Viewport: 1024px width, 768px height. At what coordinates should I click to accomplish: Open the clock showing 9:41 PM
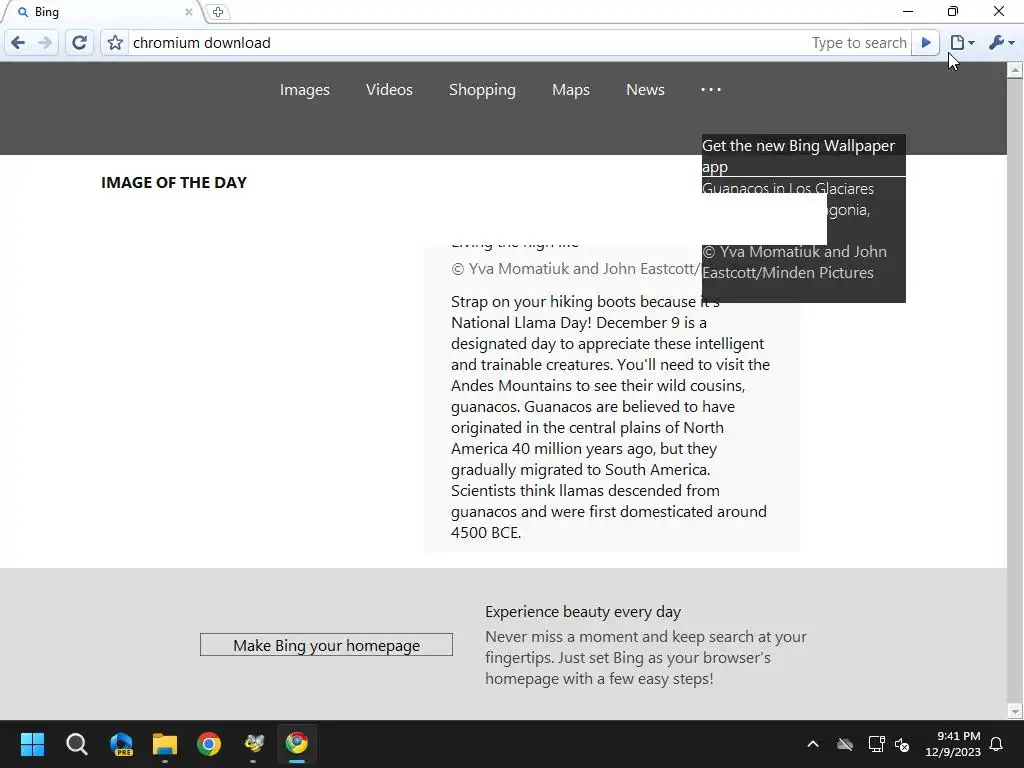[x=953, y=744]
